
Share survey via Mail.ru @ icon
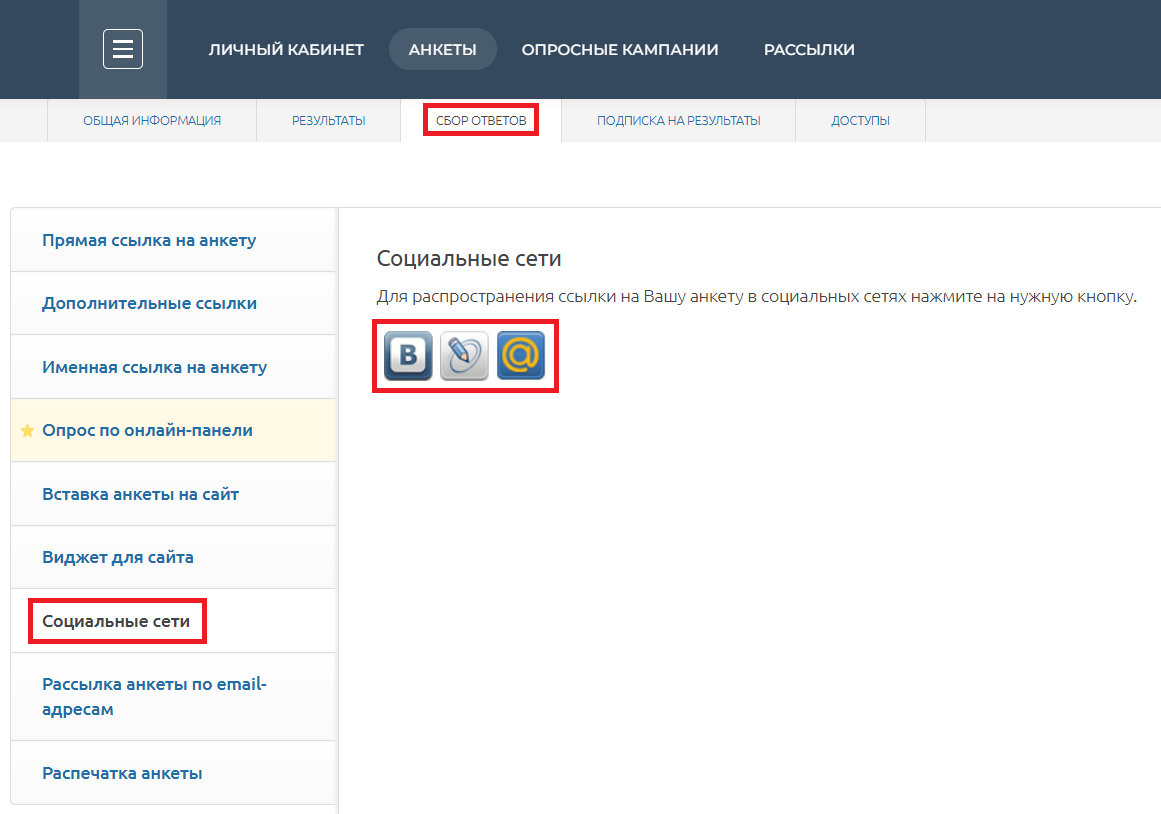pos(521,356)
